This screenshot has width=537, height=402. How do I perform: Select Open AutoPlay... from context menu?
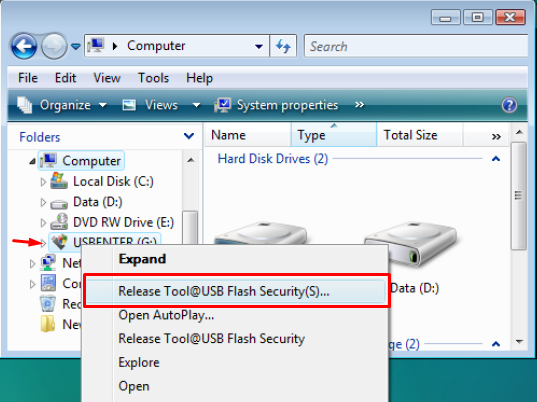[x=166, y=315]
